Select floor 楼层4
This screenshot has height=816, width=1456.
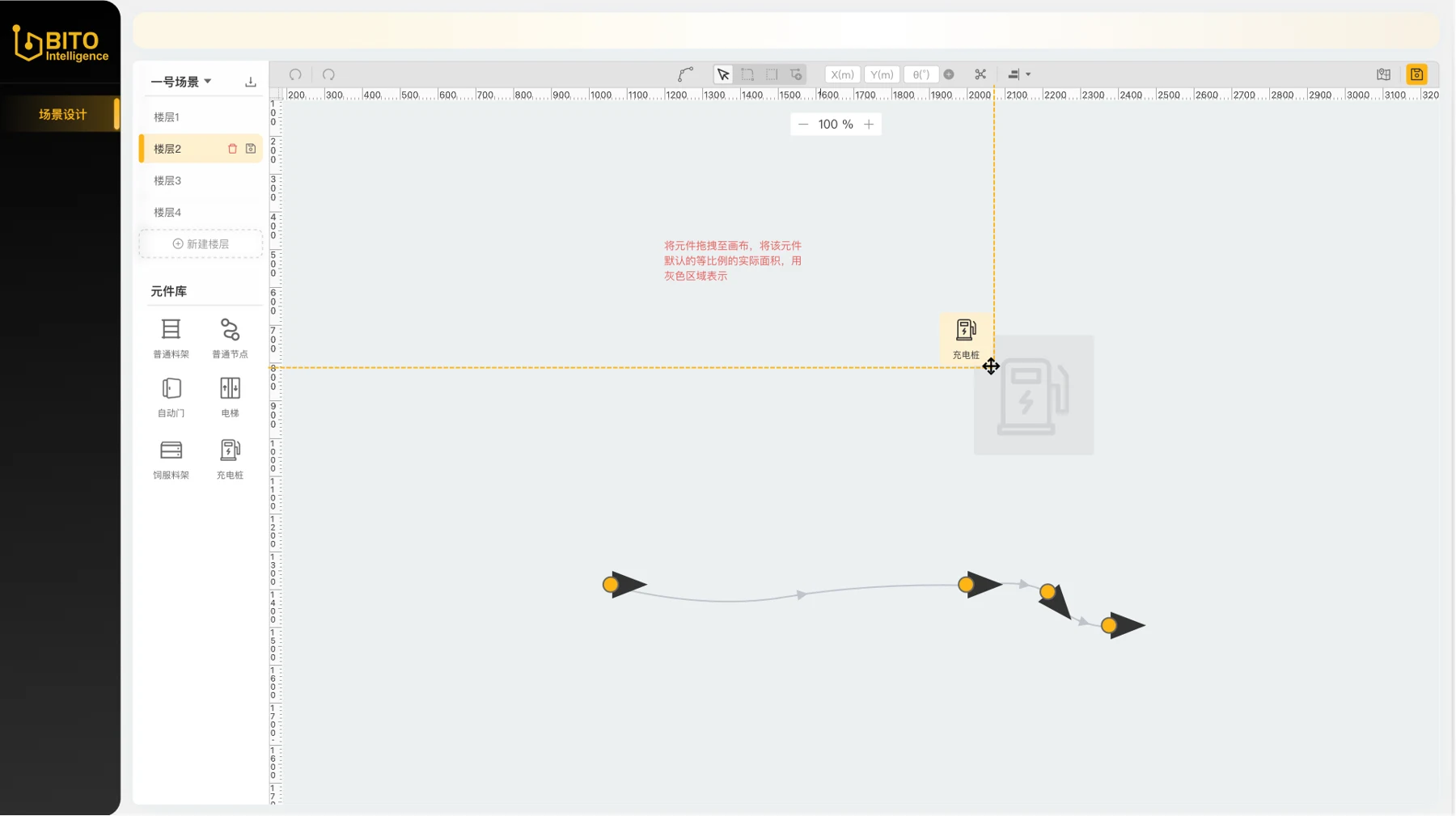(x=201, y=212)
